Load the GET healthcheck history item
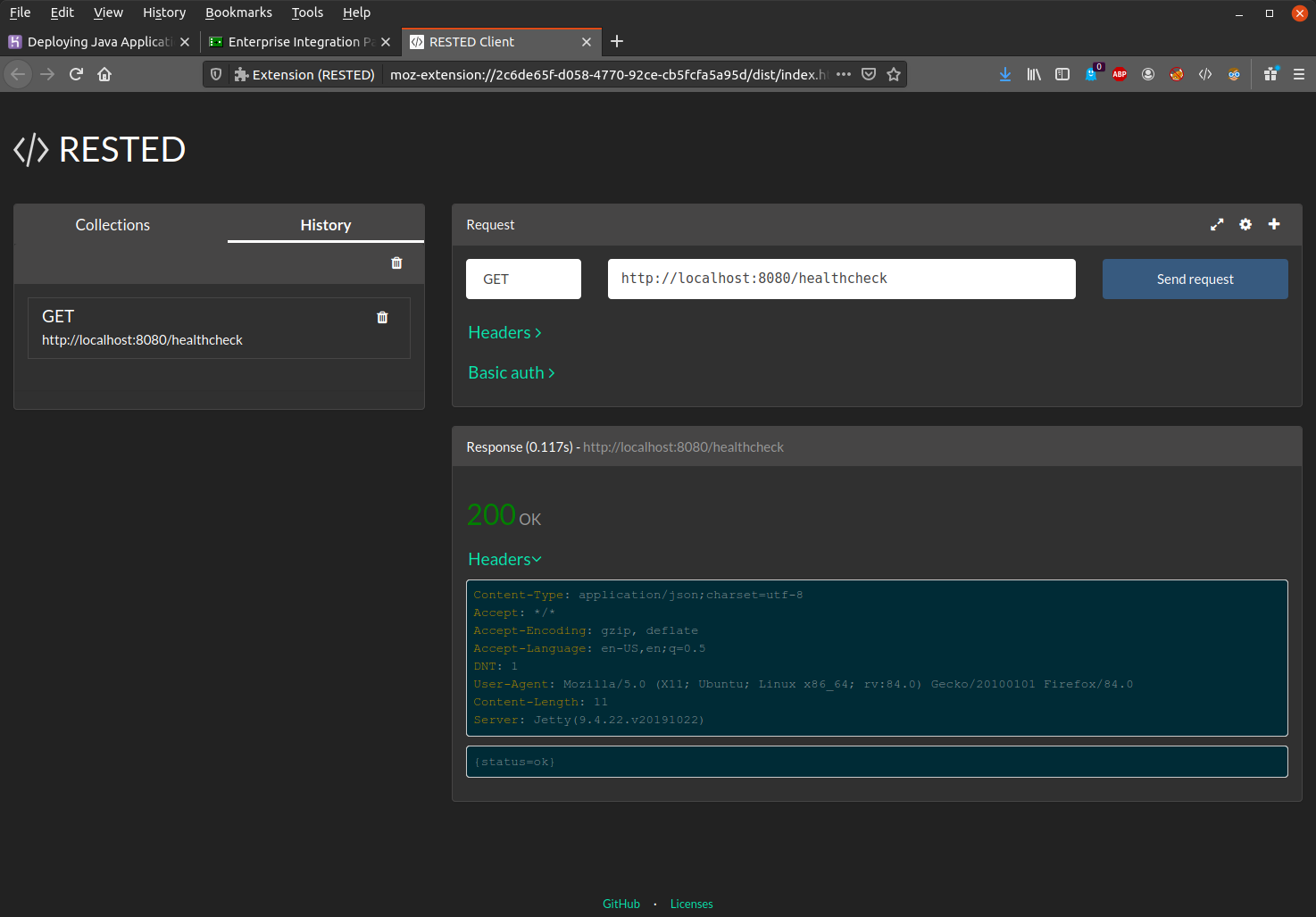Image resolution: width=1316 pixels, height=917 pixels. click(219, 328)
